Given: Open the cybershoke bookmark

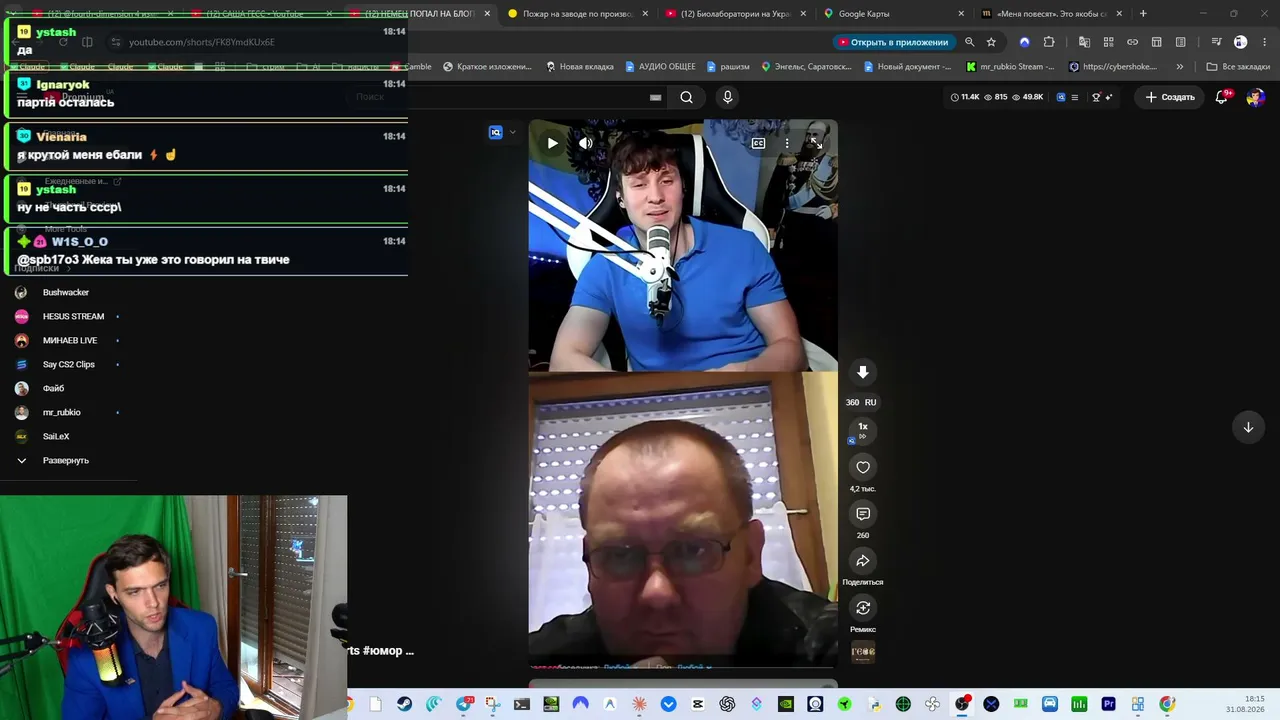Looking at the screenshot, I should [x=1113, y=67].
